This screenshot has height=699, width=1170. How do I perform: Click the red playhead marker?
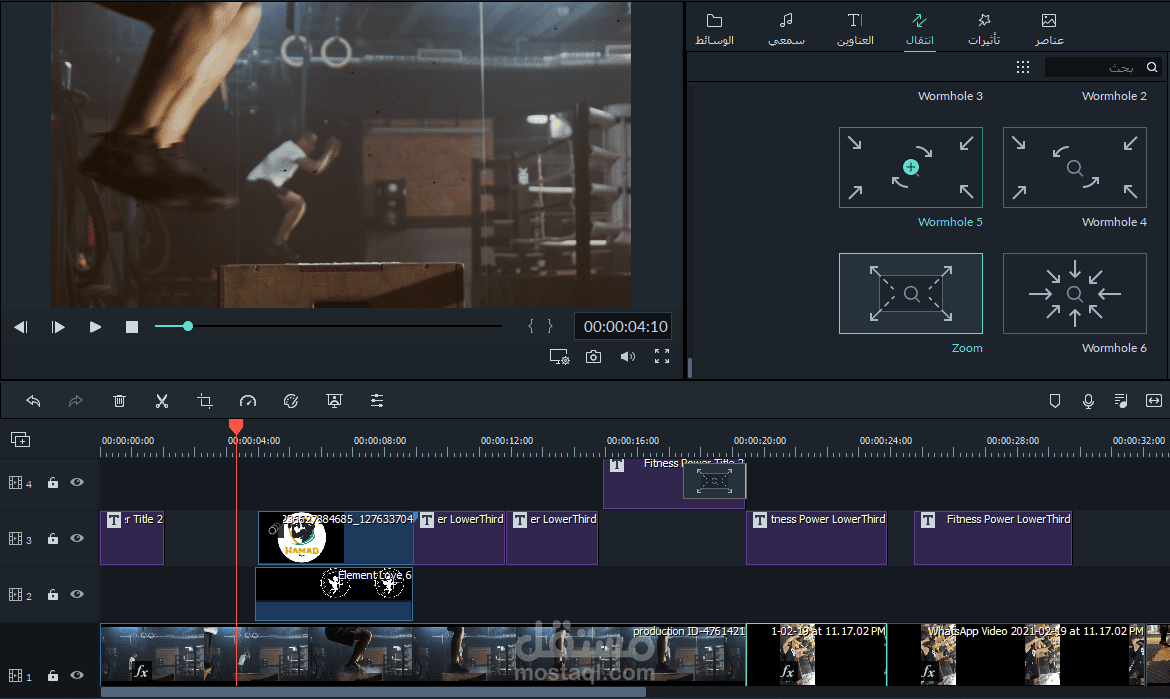coord(236,426)
